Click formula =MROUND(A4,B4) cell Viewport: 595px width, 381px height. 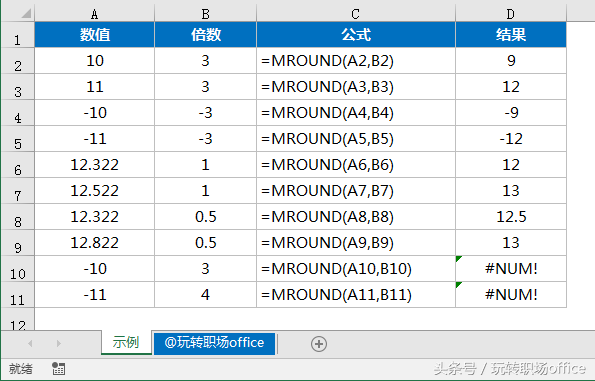pos(356,113)
